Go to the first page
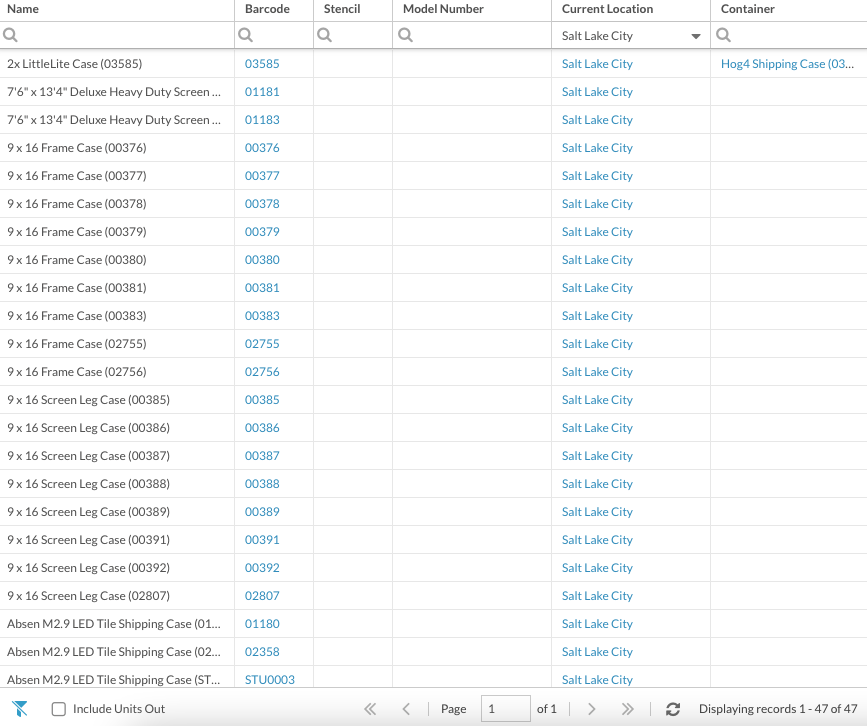867x726 pixels. click(x=370, y=709)
